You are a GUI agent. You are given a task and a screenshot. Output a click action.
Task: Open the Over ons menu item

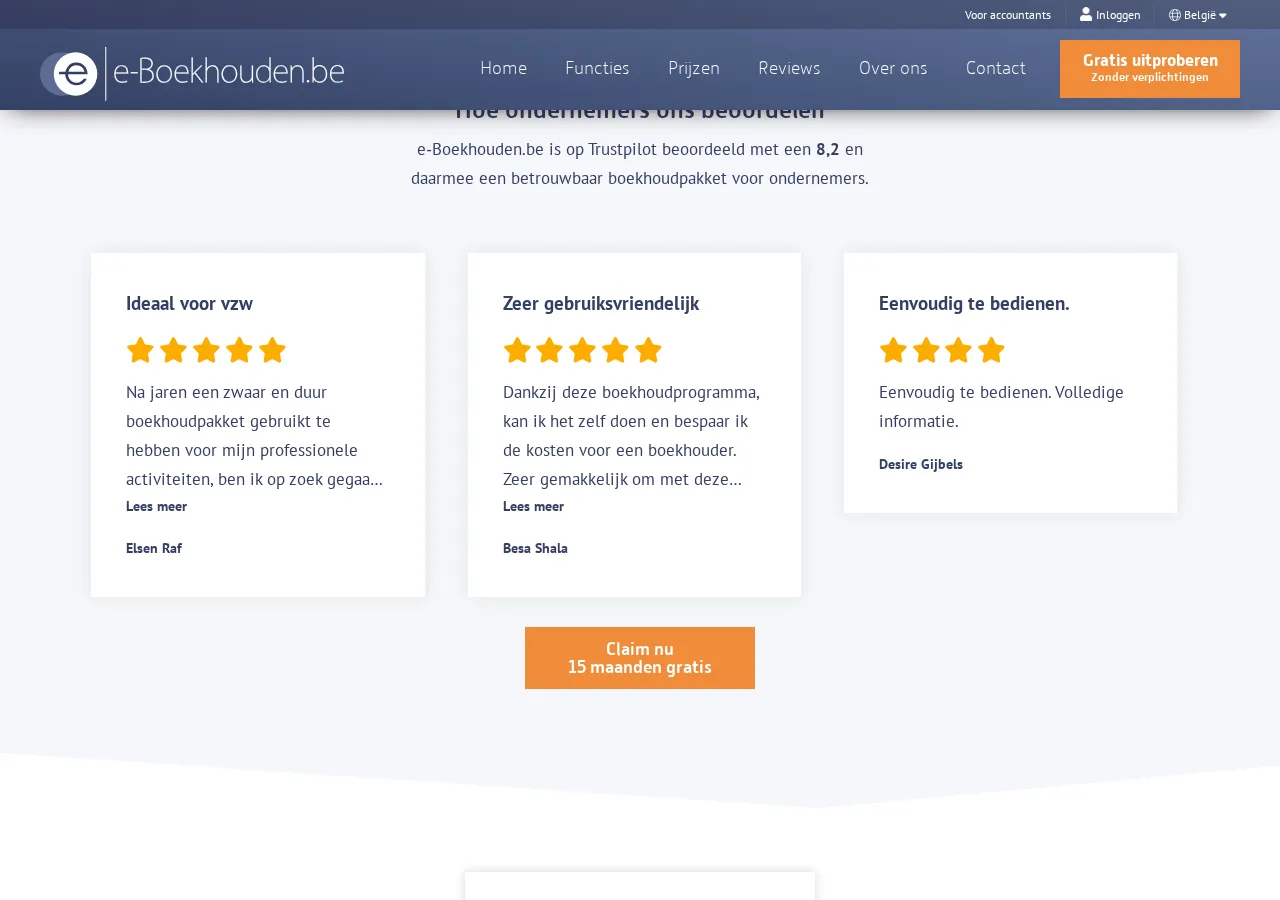point(893,68)
